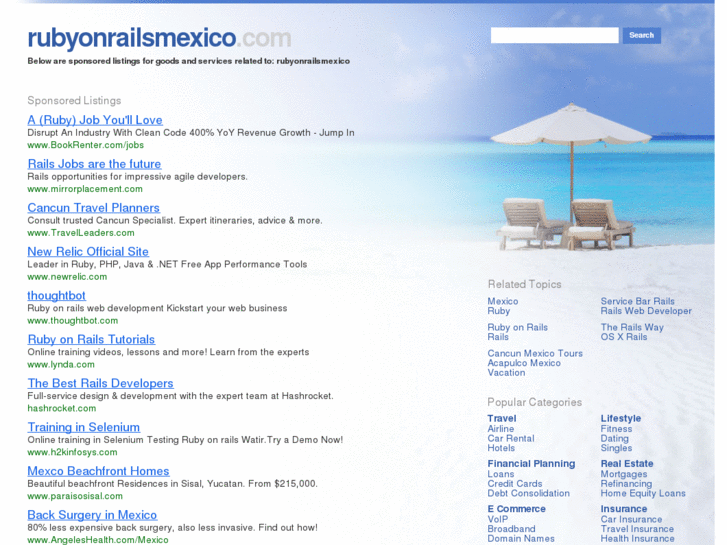Choose Debt Consolidation category link
The image size is (727, 545).
point(528,494)
